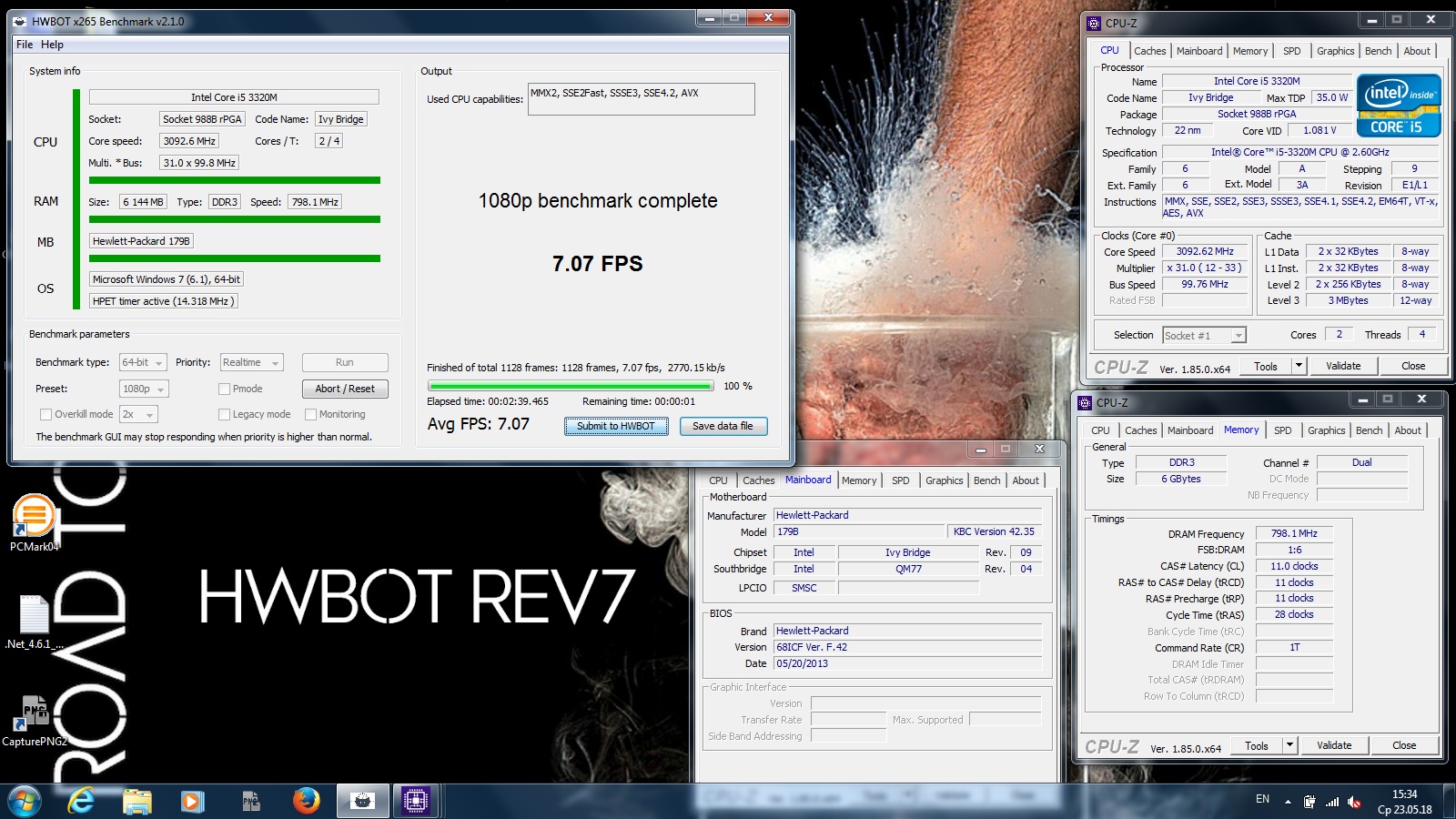Open the network signal tray icon
The height and width of the screenshot is (819, 1456).
coord(1332,802)
